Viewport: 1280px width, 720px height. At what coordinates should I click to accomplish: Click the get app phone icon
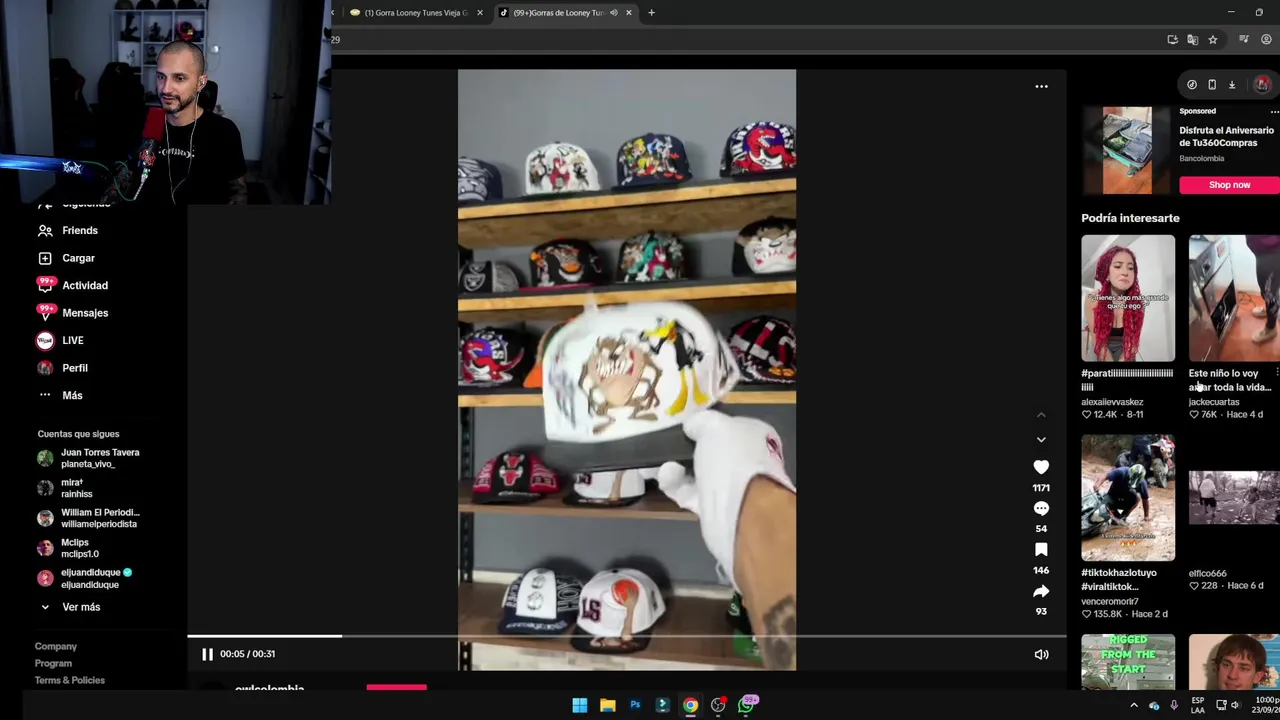[x=1212, y=85]
